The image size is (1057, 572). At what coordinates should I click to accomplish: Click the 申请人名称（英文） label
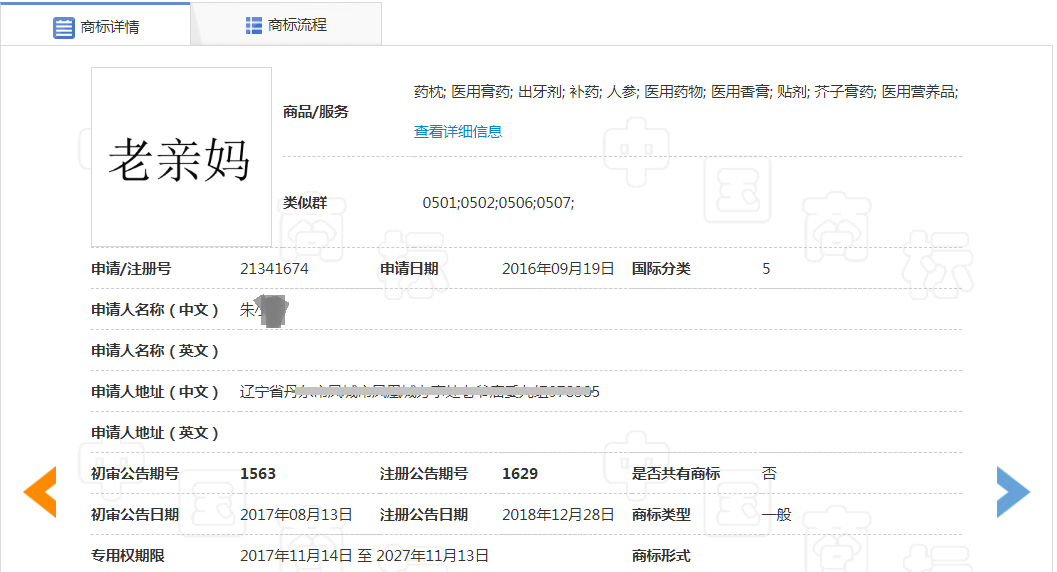(x=155, y=351)
